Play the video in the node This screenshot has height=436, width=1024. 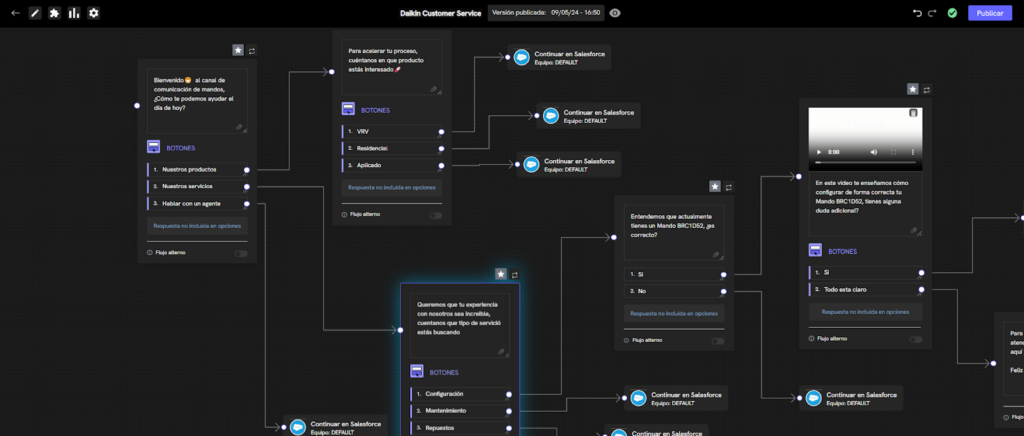click(819, 151)
